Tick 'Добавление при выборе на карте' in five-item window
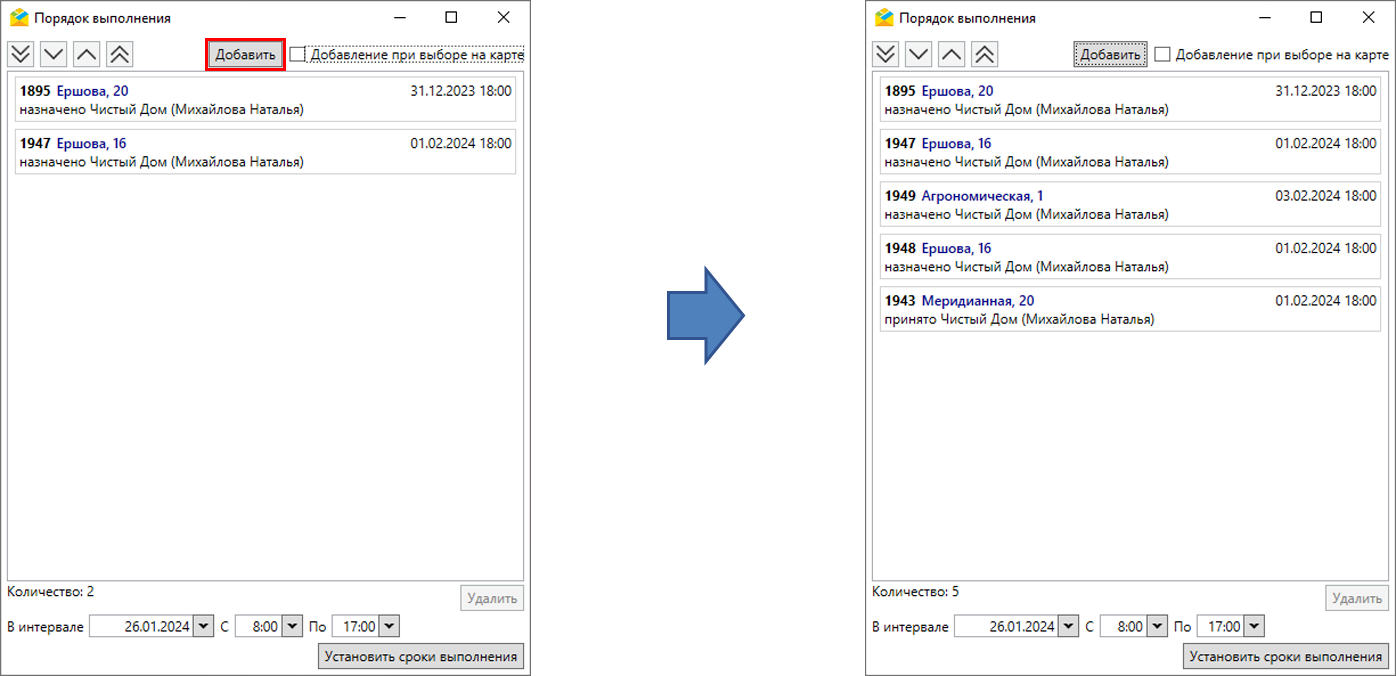The width and height of the screenshot is (1396, 676). point(1162,55)
